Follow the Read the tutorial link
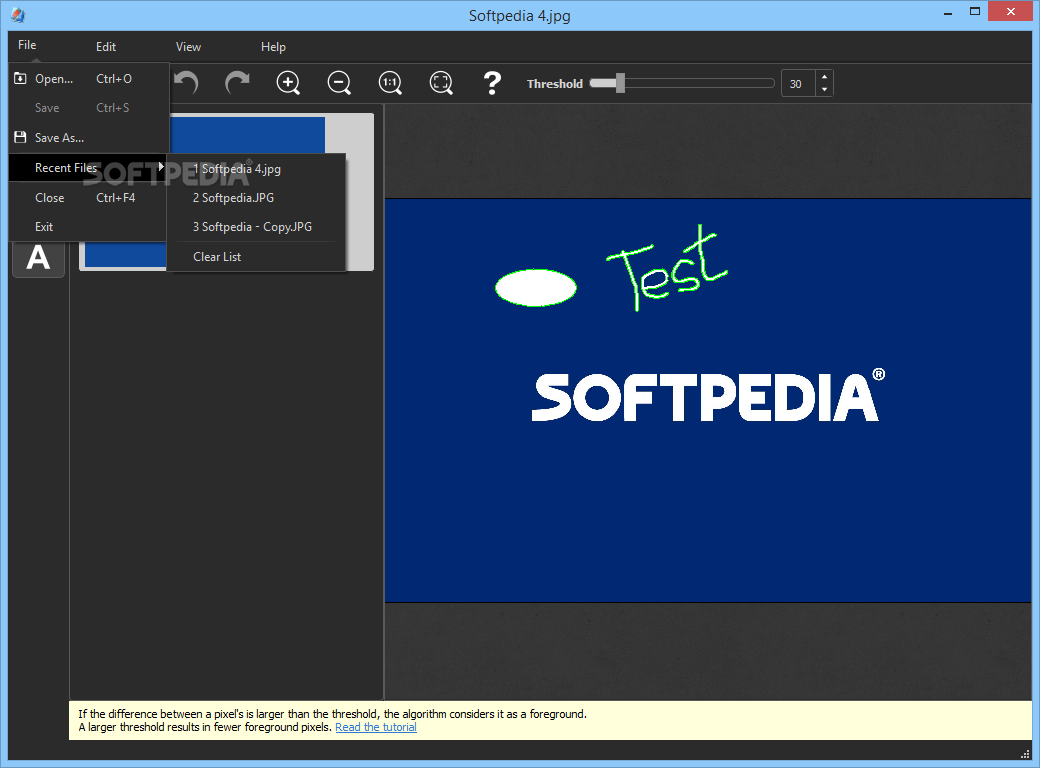 376,727
